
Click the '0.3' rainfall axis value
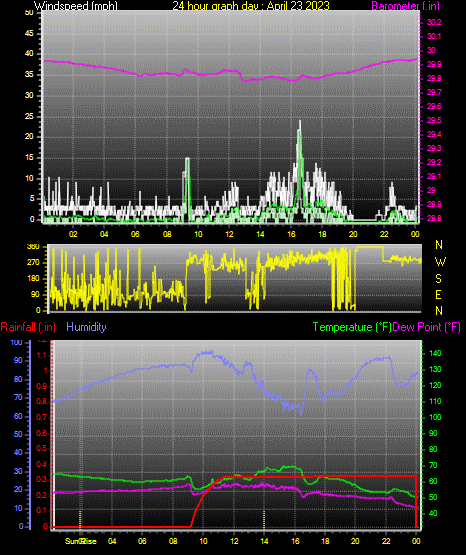tap(42, 480)
